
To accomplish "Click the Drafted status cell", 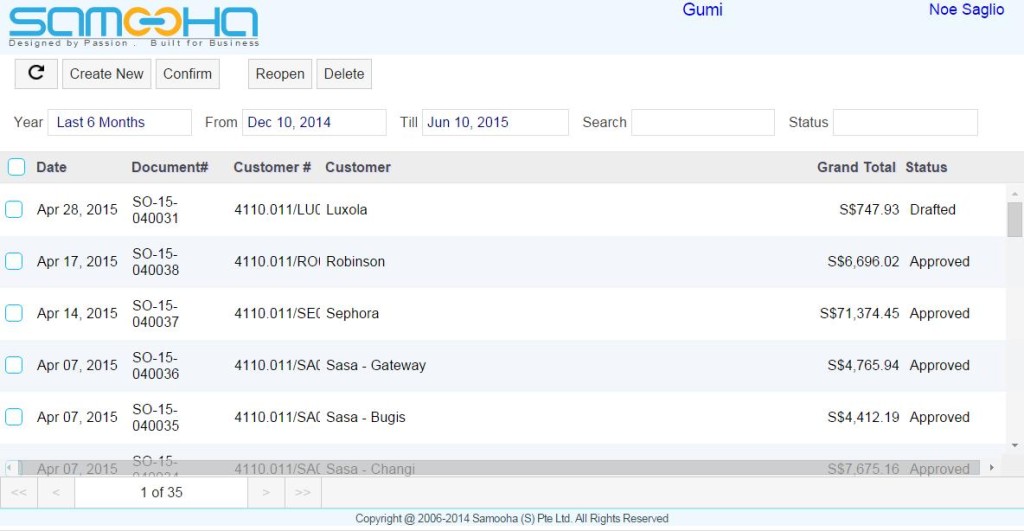I will tap(933, 210).
